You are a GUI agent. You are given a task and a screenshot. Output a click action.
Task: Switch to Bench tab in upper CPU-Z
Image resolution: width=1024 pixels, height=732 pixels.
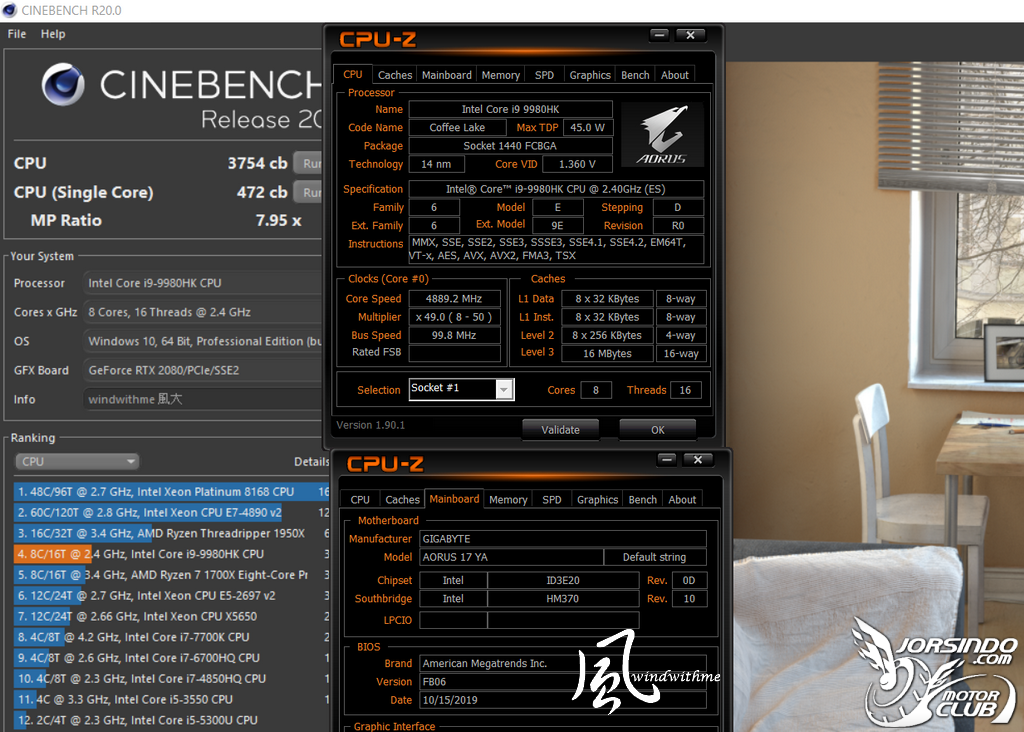[x=635, y=75]
